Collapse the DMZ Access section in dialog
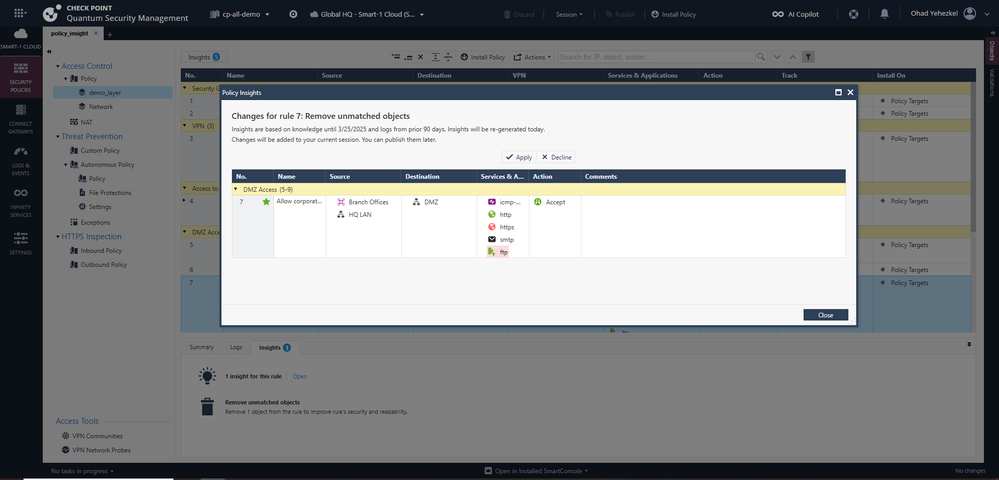 235,189
